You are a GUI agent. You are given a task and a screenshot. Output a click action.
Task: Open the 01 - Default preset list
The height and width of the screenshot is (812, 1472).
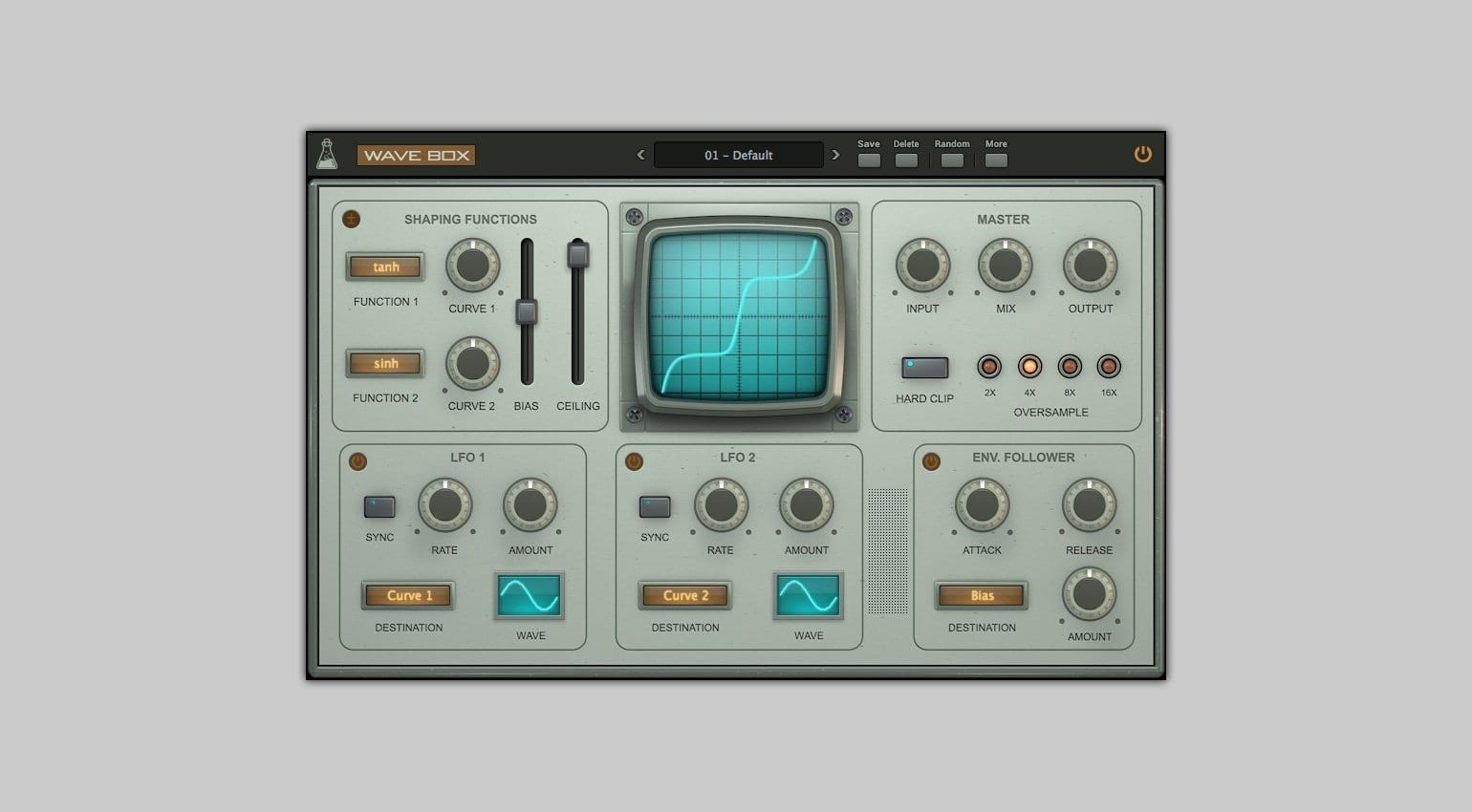point(738,155)
